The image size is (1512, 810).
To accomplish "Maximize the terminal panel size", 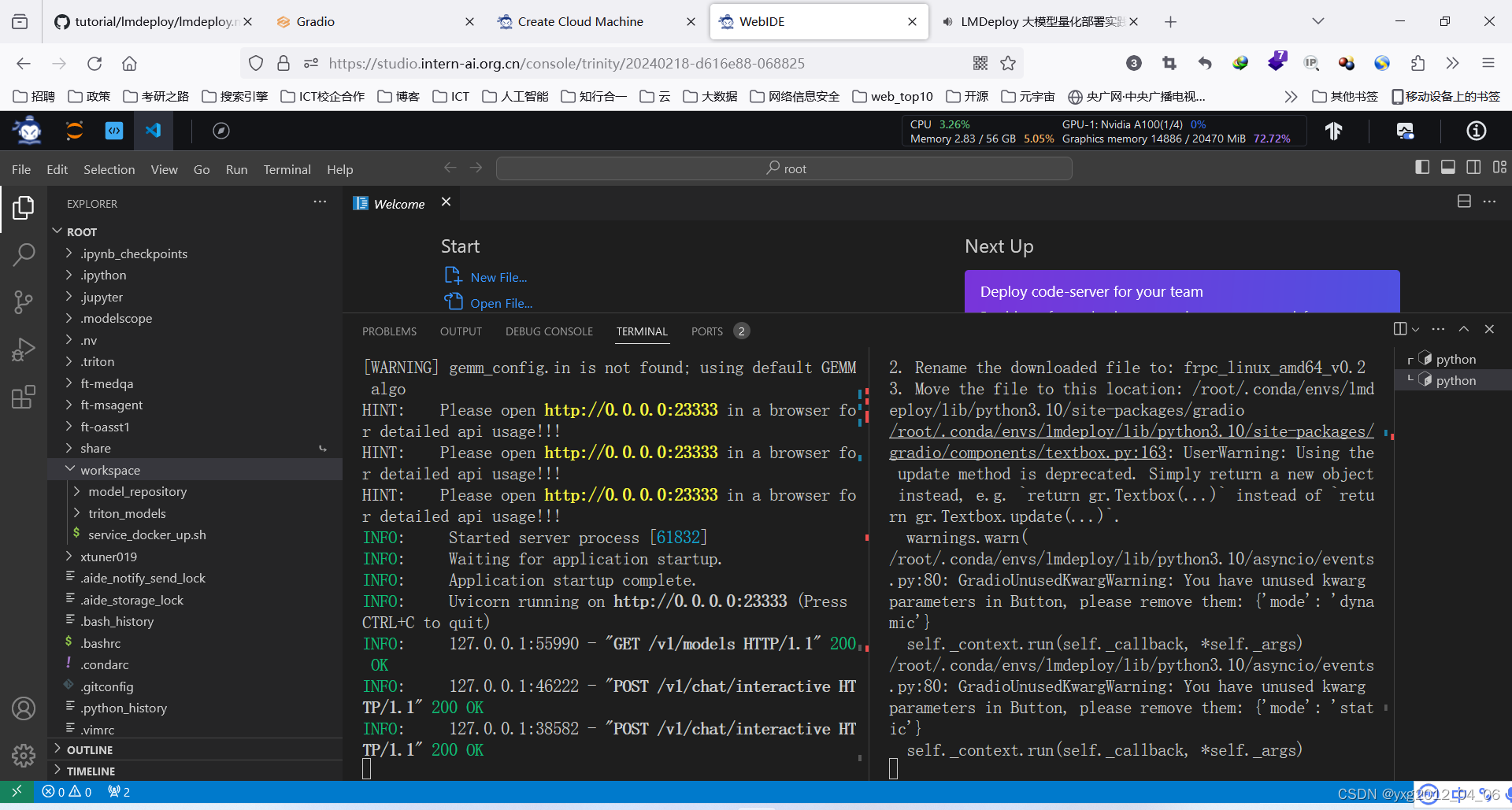I will coord(1464,329).
